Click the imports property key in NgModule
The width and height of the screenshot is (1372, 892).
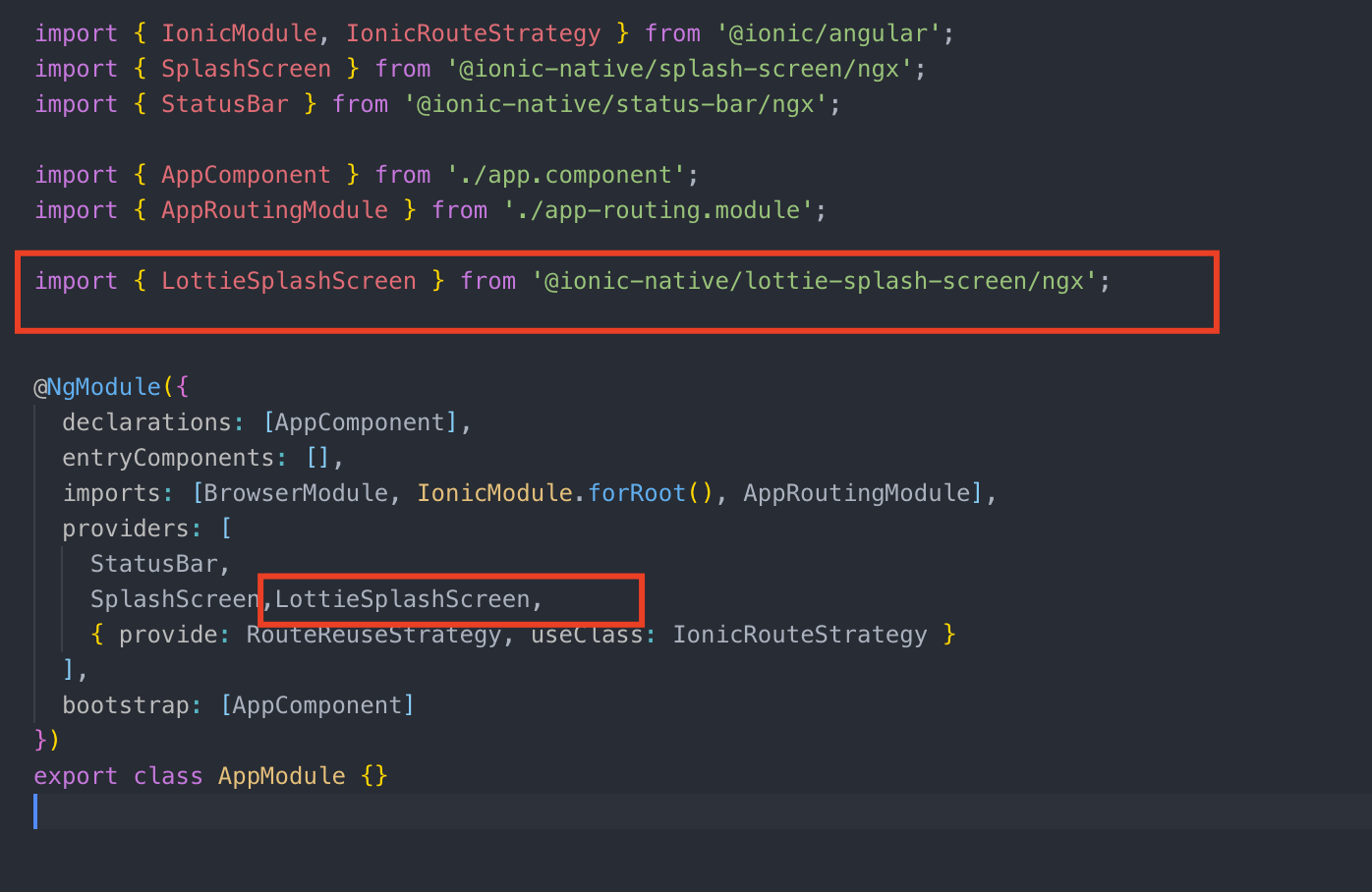[112, 493]
